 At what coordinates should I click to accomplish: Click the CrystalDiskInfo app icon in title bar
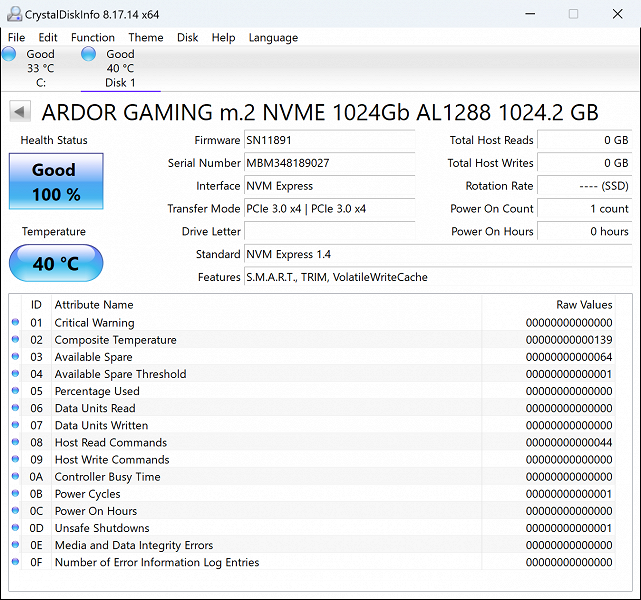click(x=14, y=14)
